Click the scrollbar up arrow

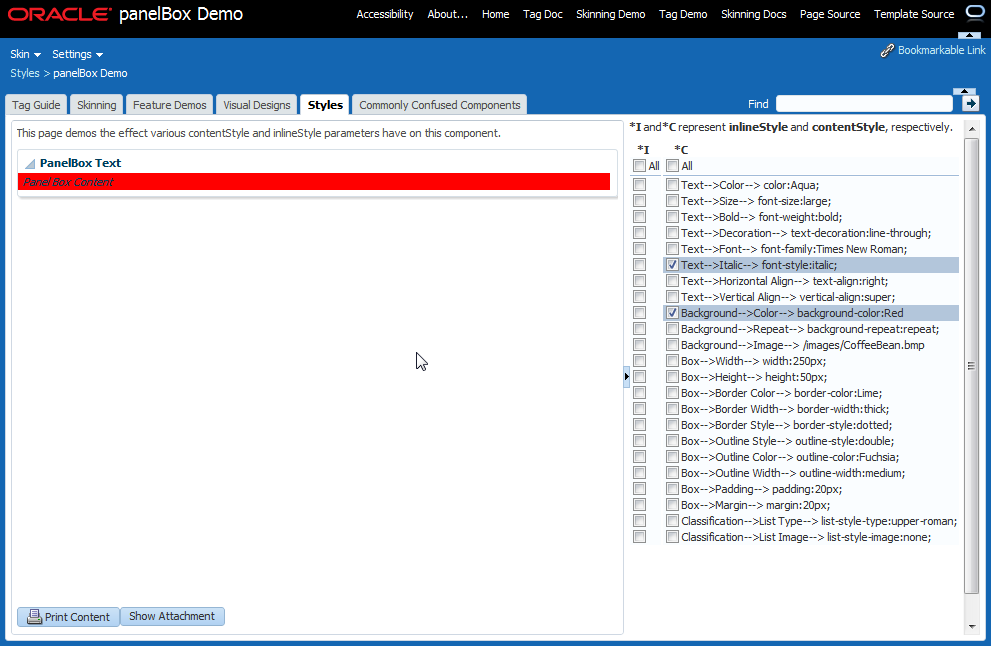(972, 129)
